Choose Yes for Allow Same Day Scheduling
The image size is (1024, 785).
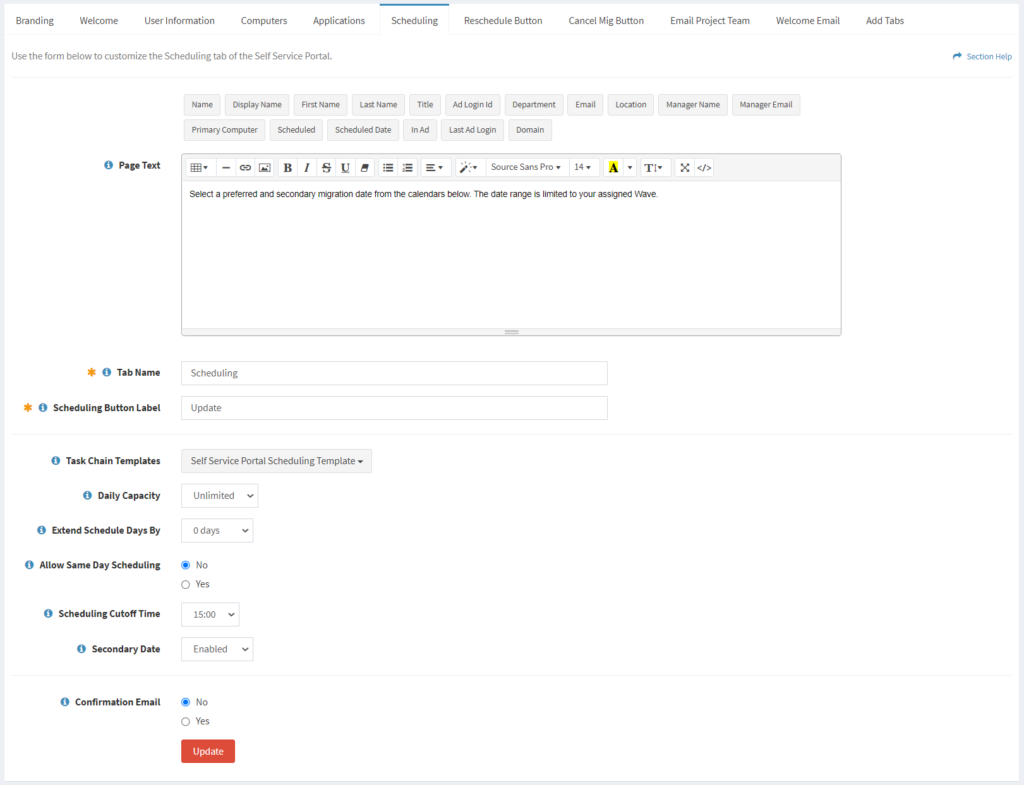184,584
